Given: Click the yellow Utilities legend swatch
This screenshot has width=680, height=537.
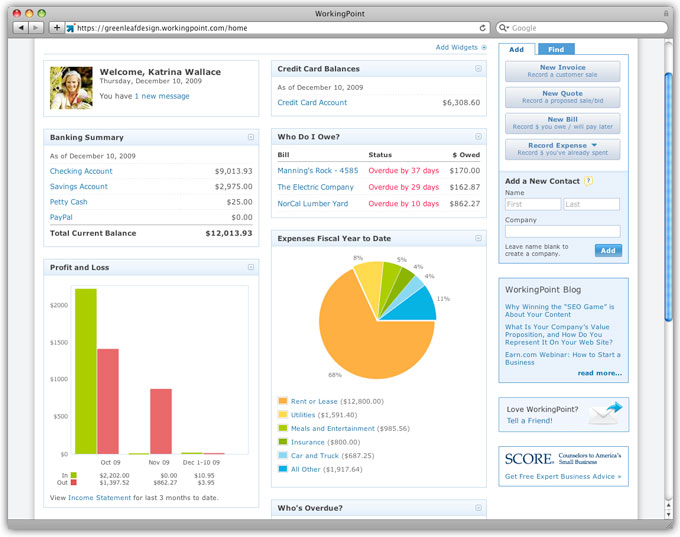Looking at the screenshot, I should point(283,414).
